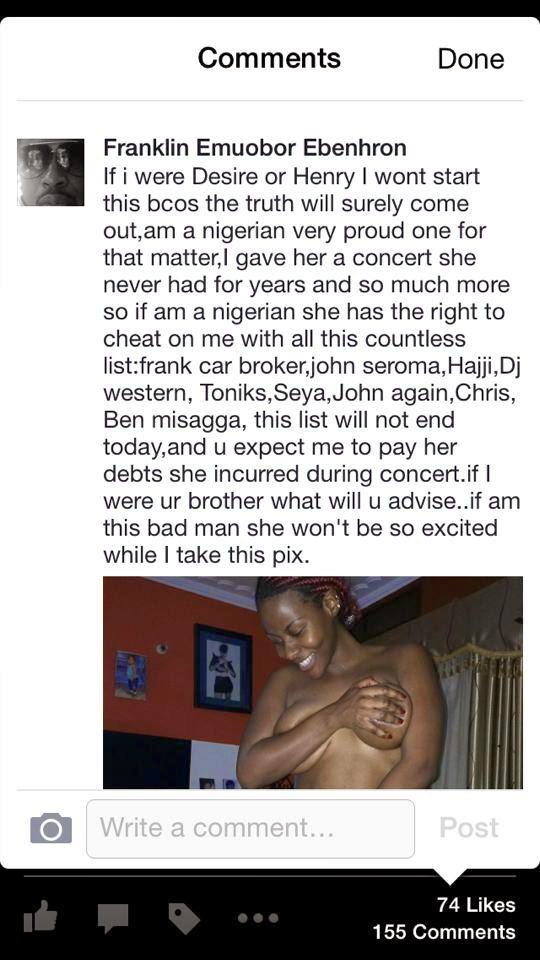The height and width of the screenshot is (960, 540).
Task: Open the '155 Comments' count
Action: pos(444,932)
